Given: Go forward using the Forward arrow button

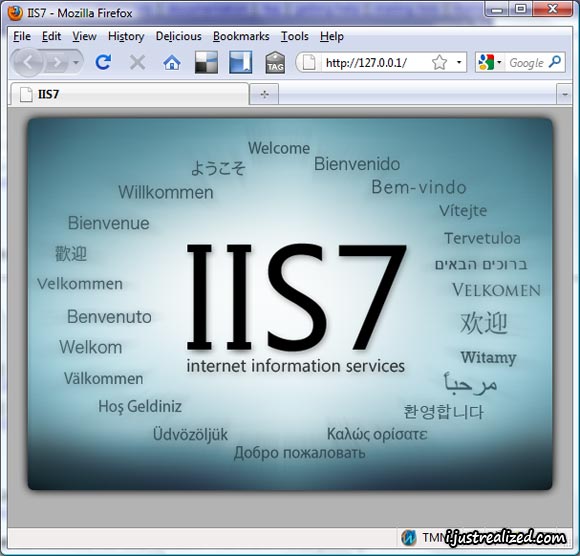Looking at the screenshot, I should click(x=57, y=63).
